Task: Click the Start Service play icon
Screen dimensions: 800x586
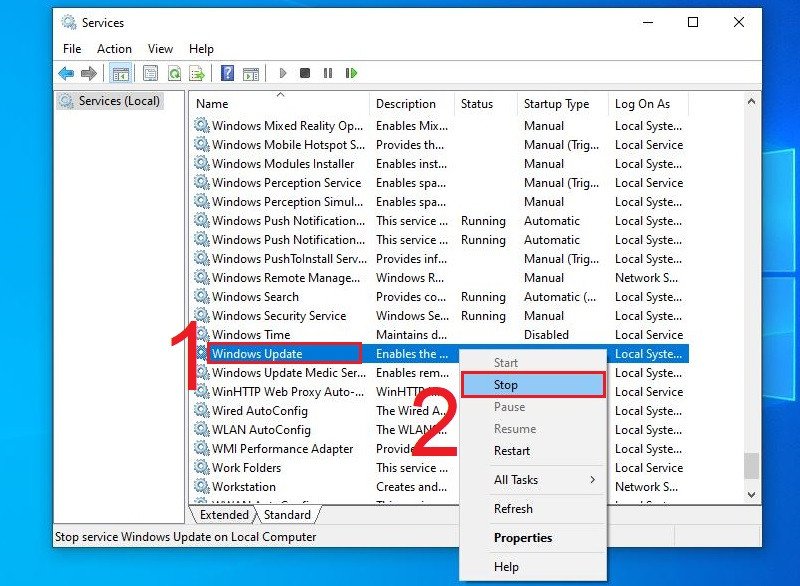Action: 284,72
